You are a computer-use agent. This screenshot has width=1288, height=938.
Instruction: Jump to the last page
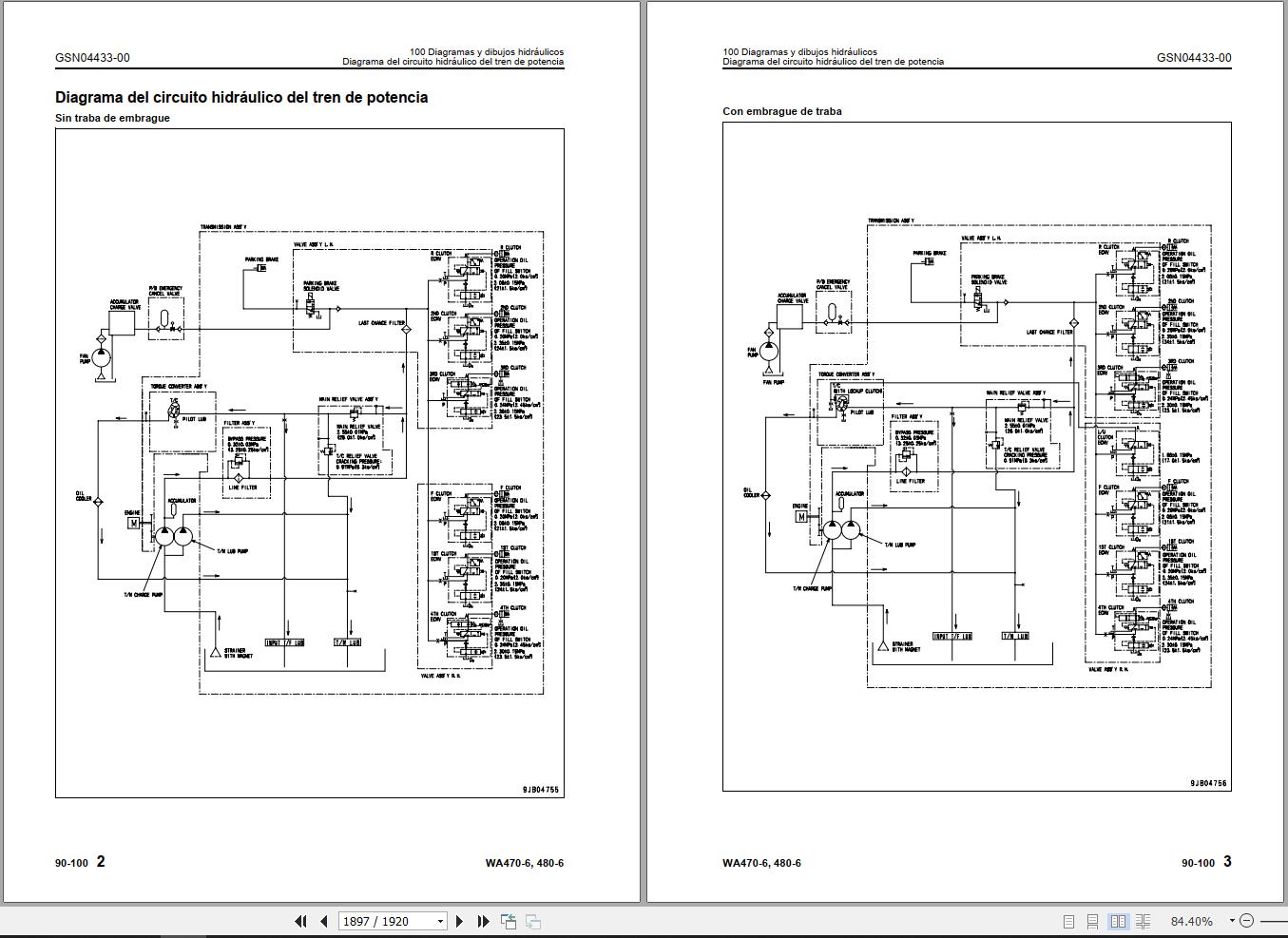(483, 921)
